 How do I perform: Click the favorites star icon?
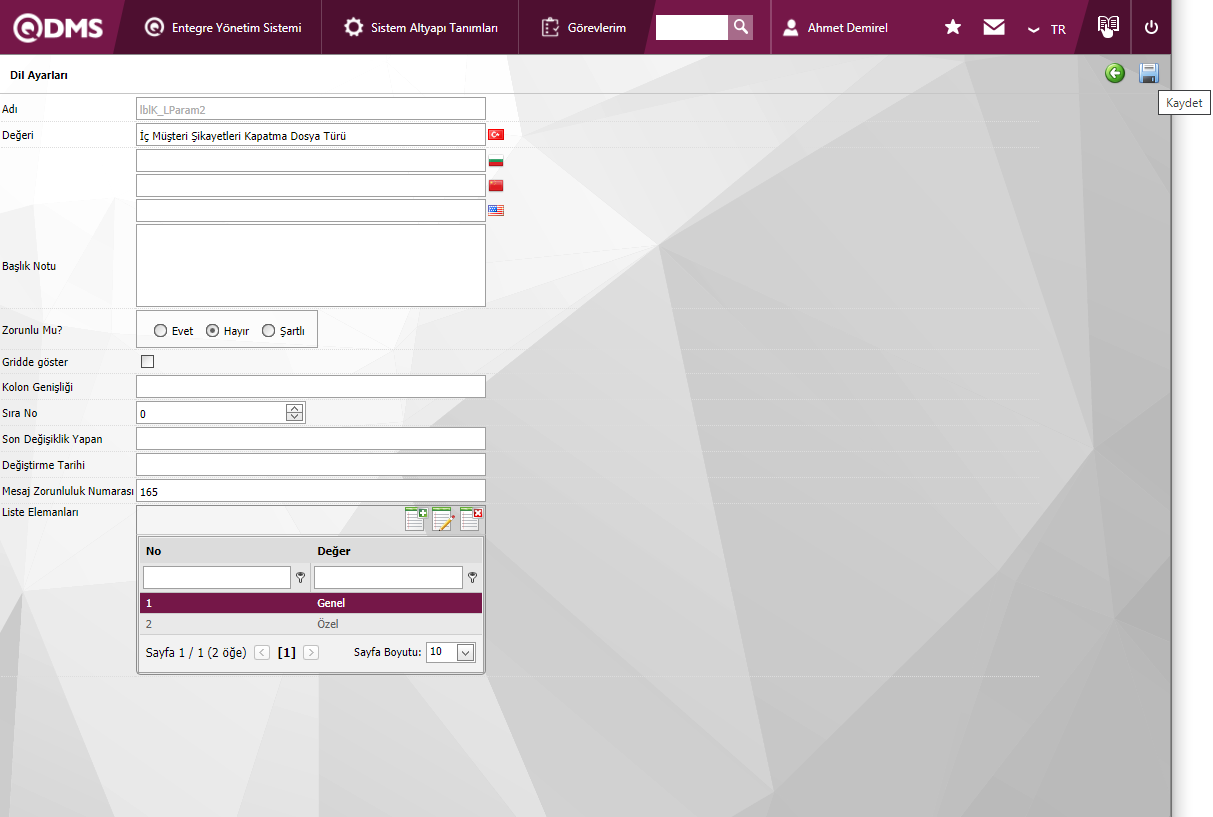(953, 27)
